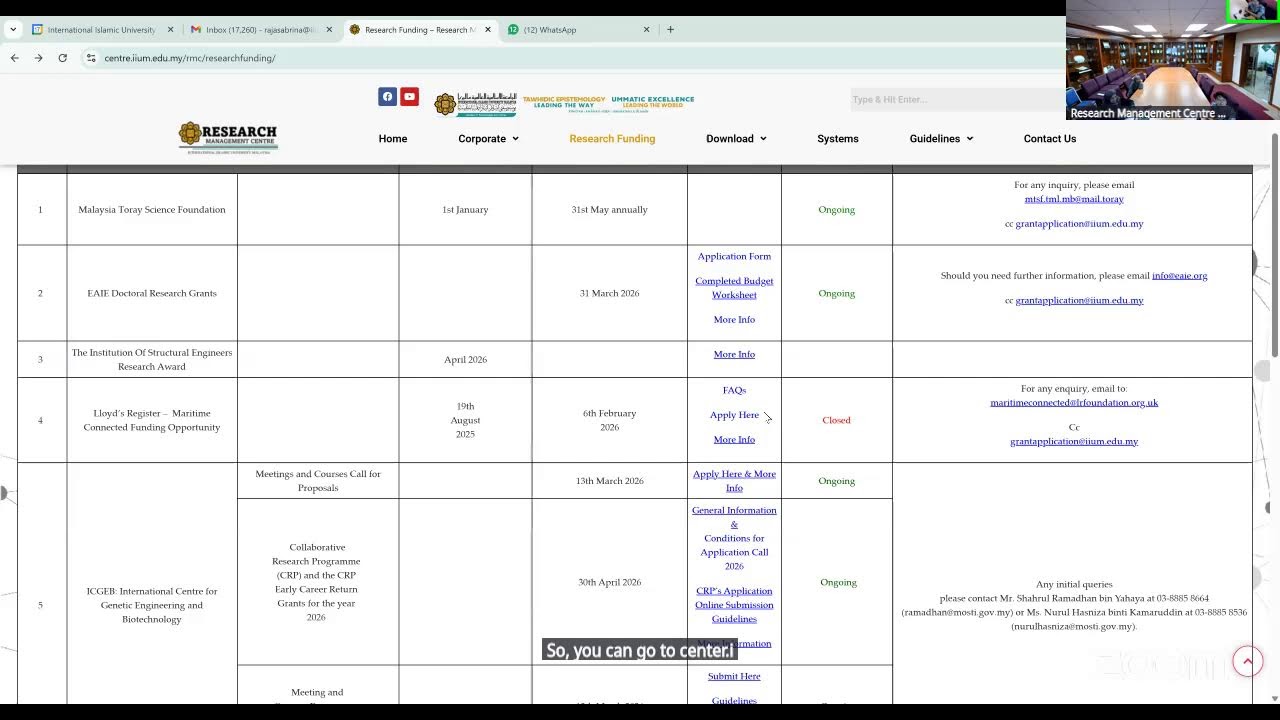This screenshot has width=1280, height=720.
Task: Expand the Corporate dropdown menu
Action: pyautogui.click(x=488, y=139)
